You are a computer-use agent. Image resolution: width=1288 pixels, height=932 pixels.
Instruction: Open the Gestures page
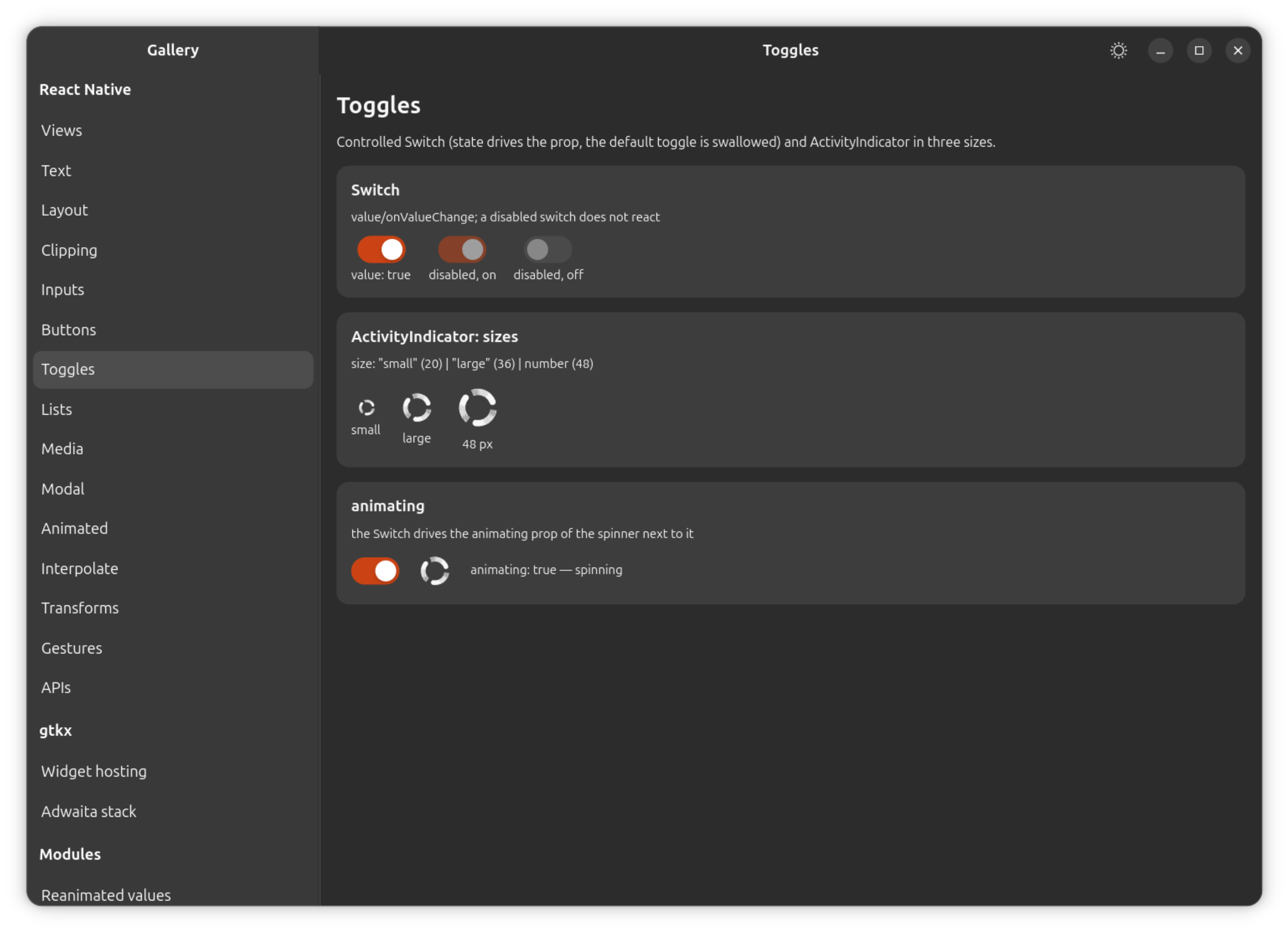click(173, 648)
